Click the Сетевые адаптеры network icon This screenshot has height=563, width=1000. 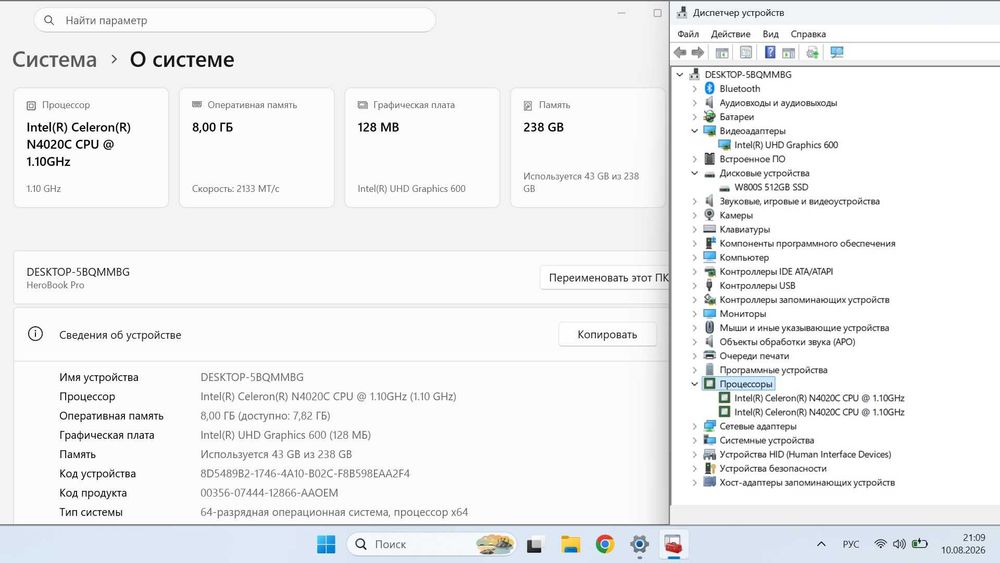[x=709, y=426]
